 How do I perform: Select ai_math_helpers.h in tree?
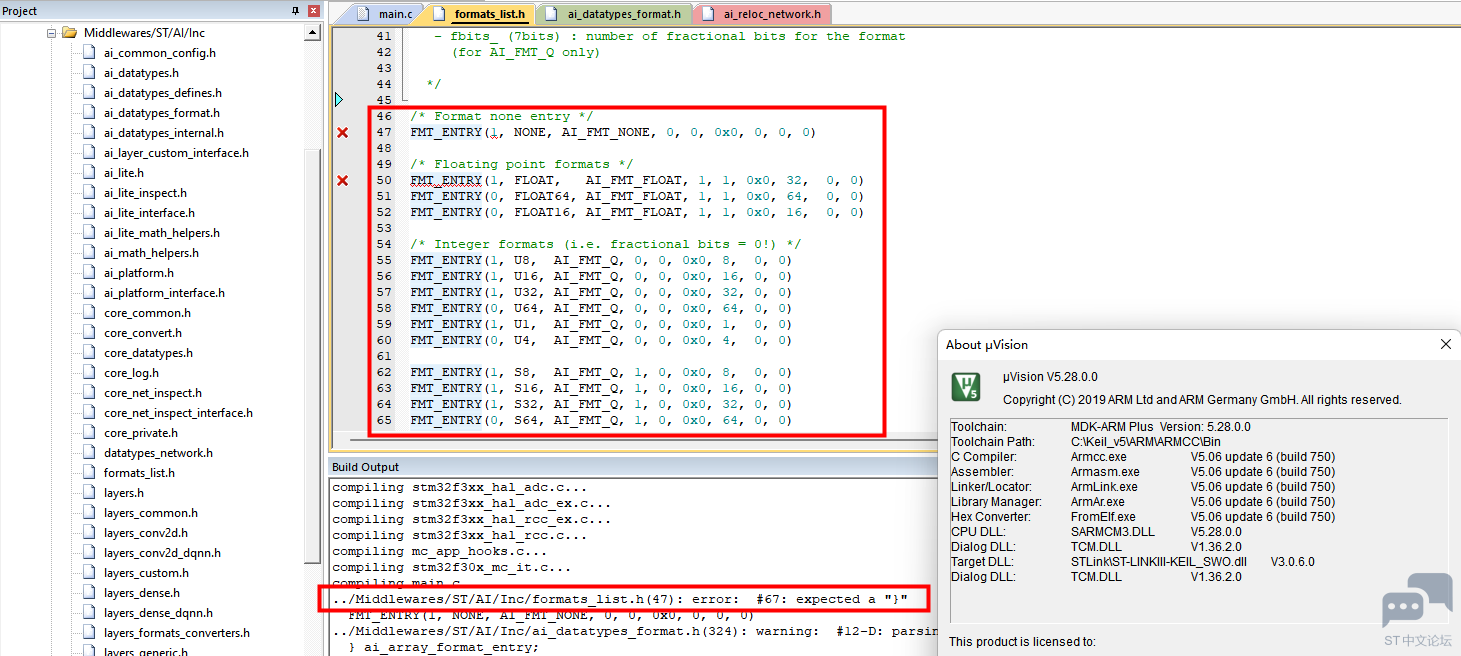pos(151,253)
